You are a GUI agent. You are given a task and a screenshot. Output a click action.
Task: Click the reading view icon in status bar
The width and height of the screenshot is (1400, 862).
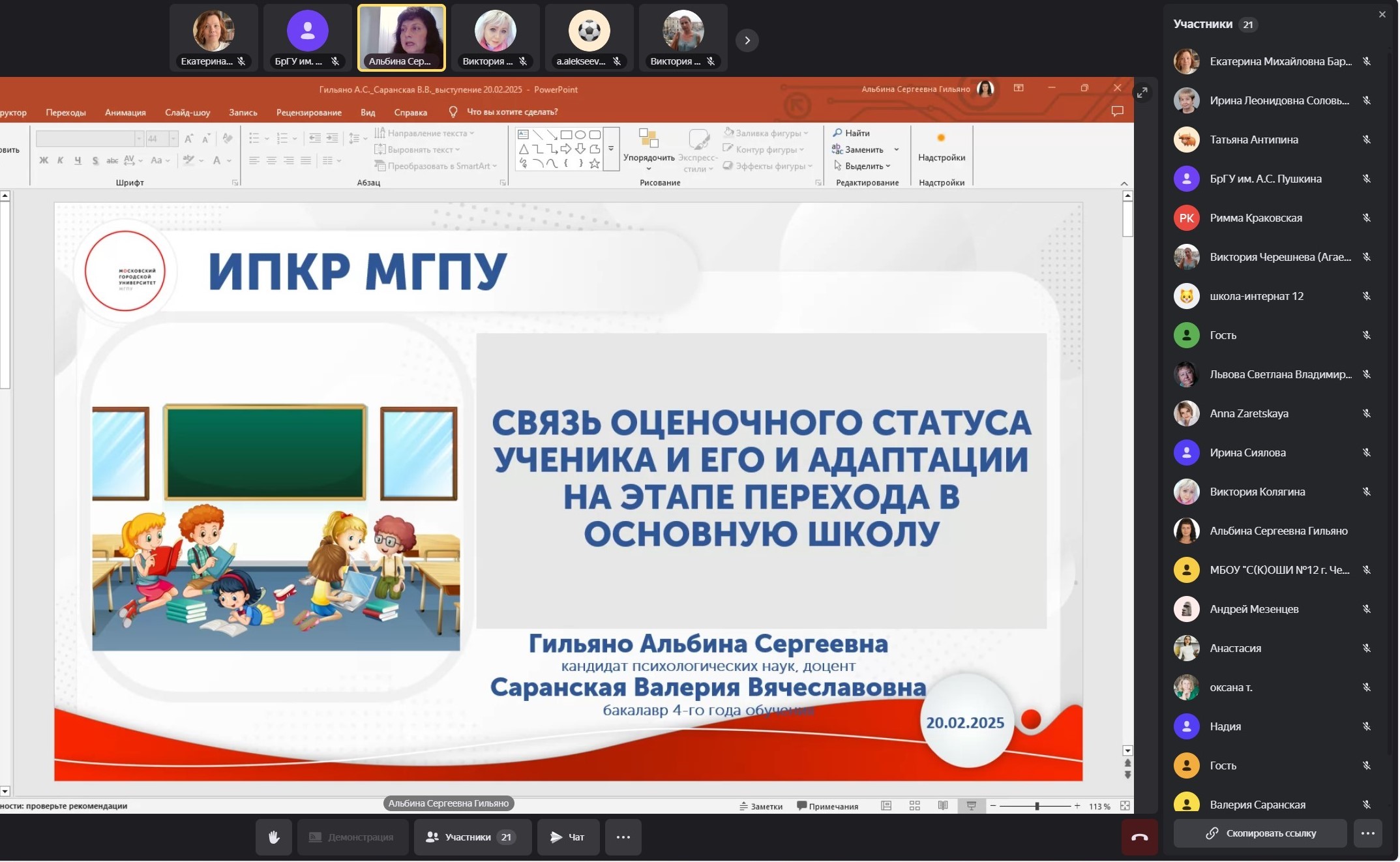point(943,806)
